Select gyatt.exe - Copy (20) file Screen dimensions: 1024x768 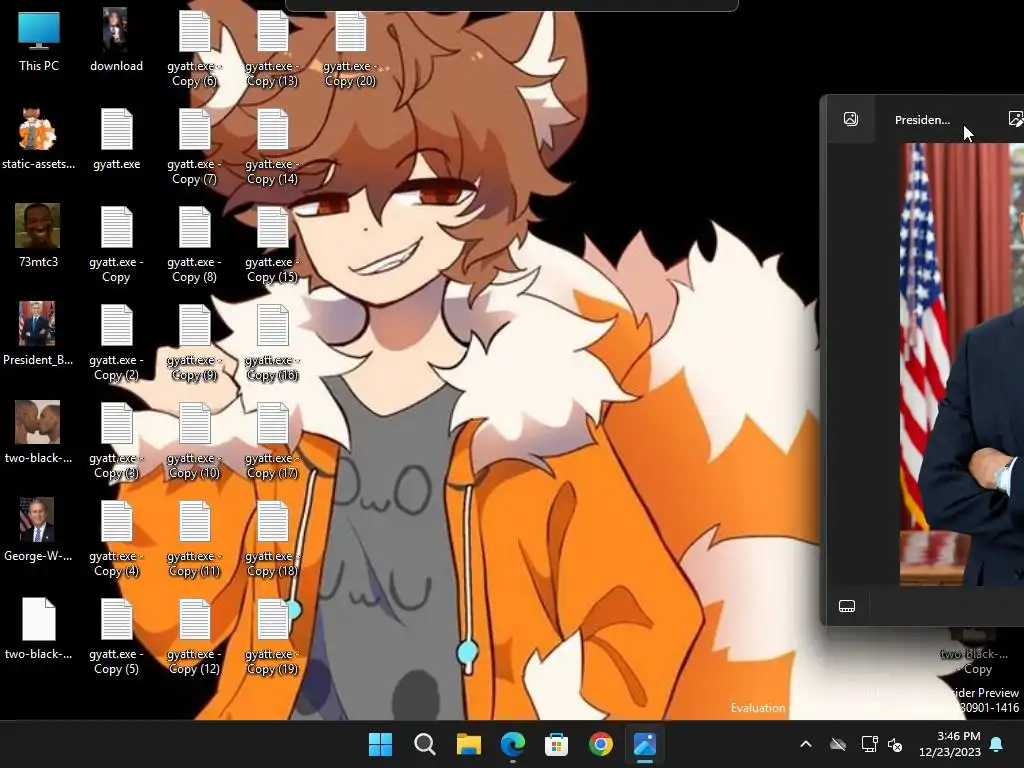[x=350, y=49]
